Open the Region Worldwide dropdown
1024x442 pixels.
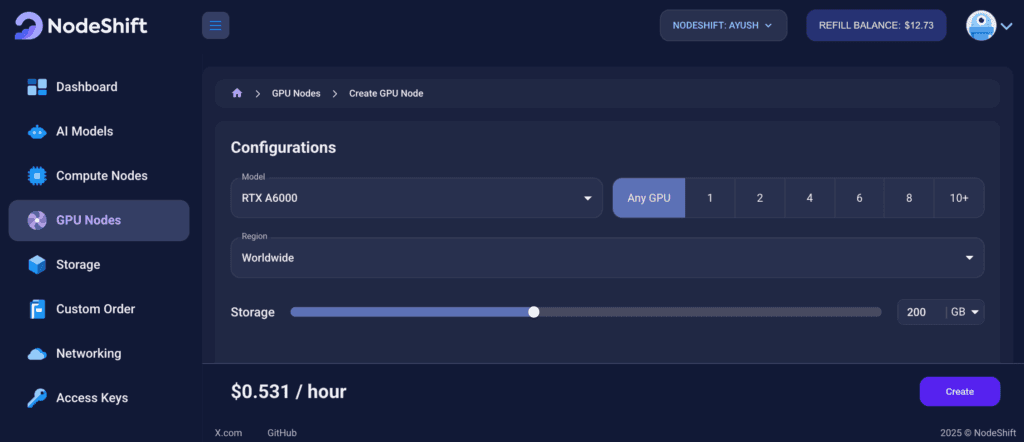(607, 258)
